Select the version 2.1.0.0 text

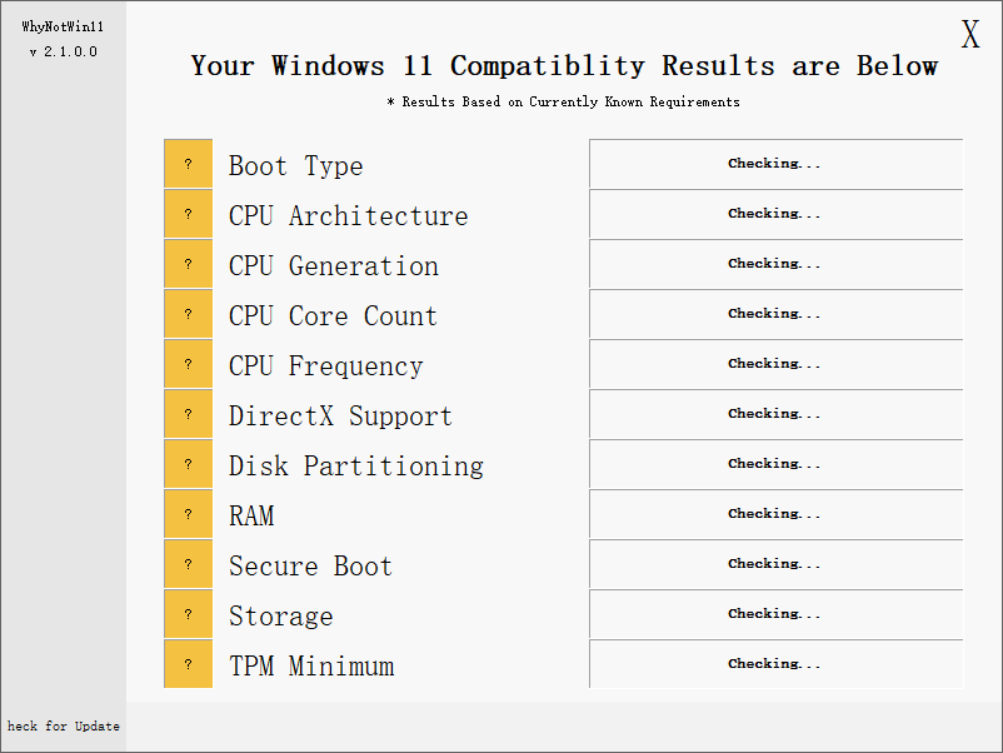(62, 51)
